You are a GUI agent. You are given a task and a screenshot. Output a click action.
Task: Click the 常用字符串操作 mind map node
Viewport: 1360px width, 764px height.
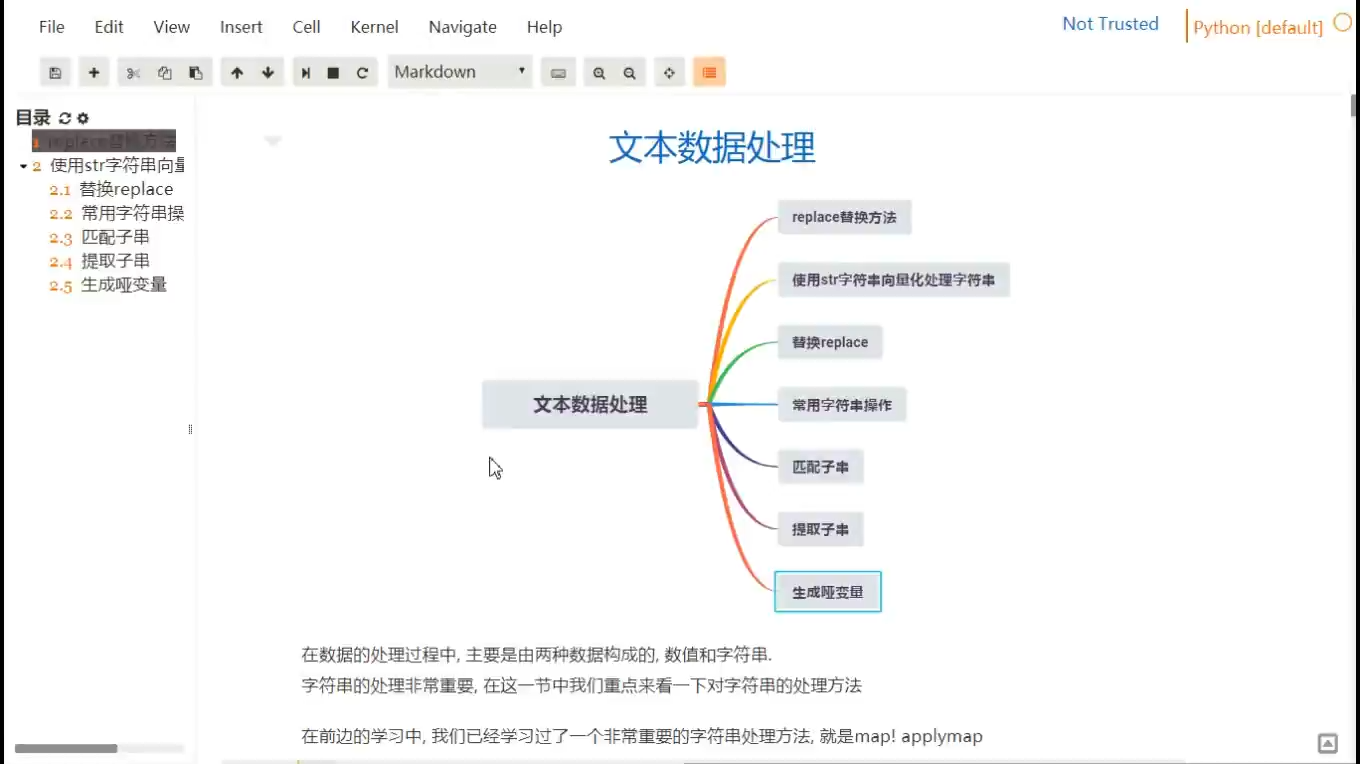point(842,405)
